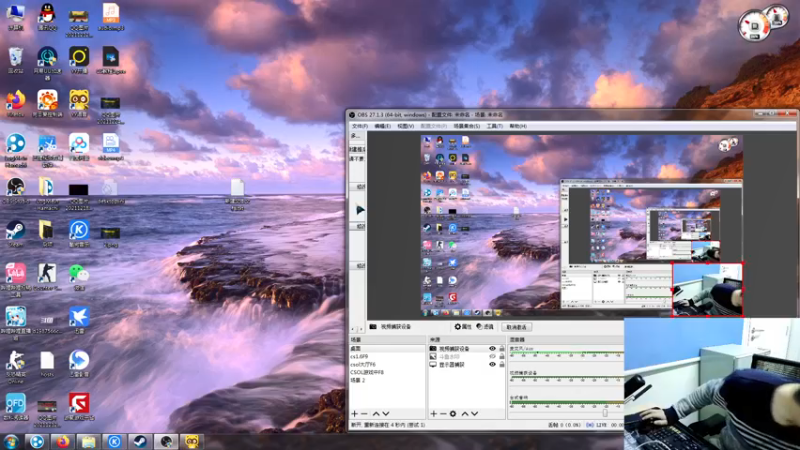Click the Deactivate (取消激活) button
This screenshot has height=450, width=800.
[x=516, y=327]
